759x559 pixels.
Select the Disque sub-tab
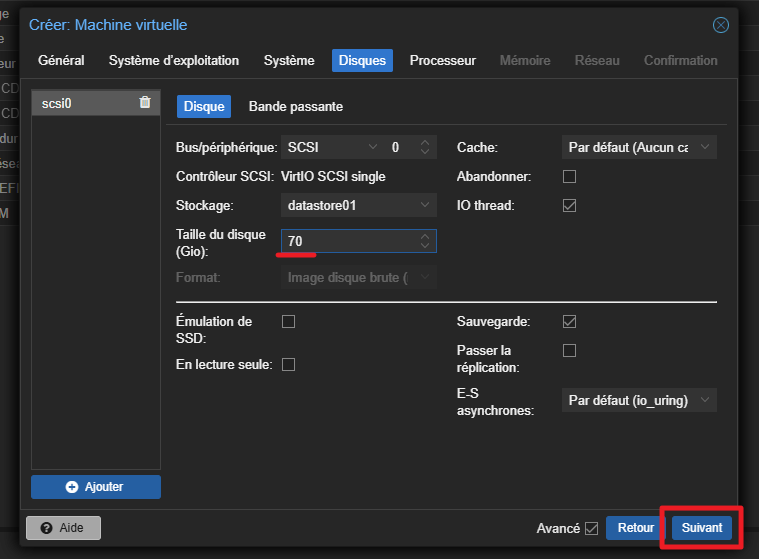click(204, 106)
